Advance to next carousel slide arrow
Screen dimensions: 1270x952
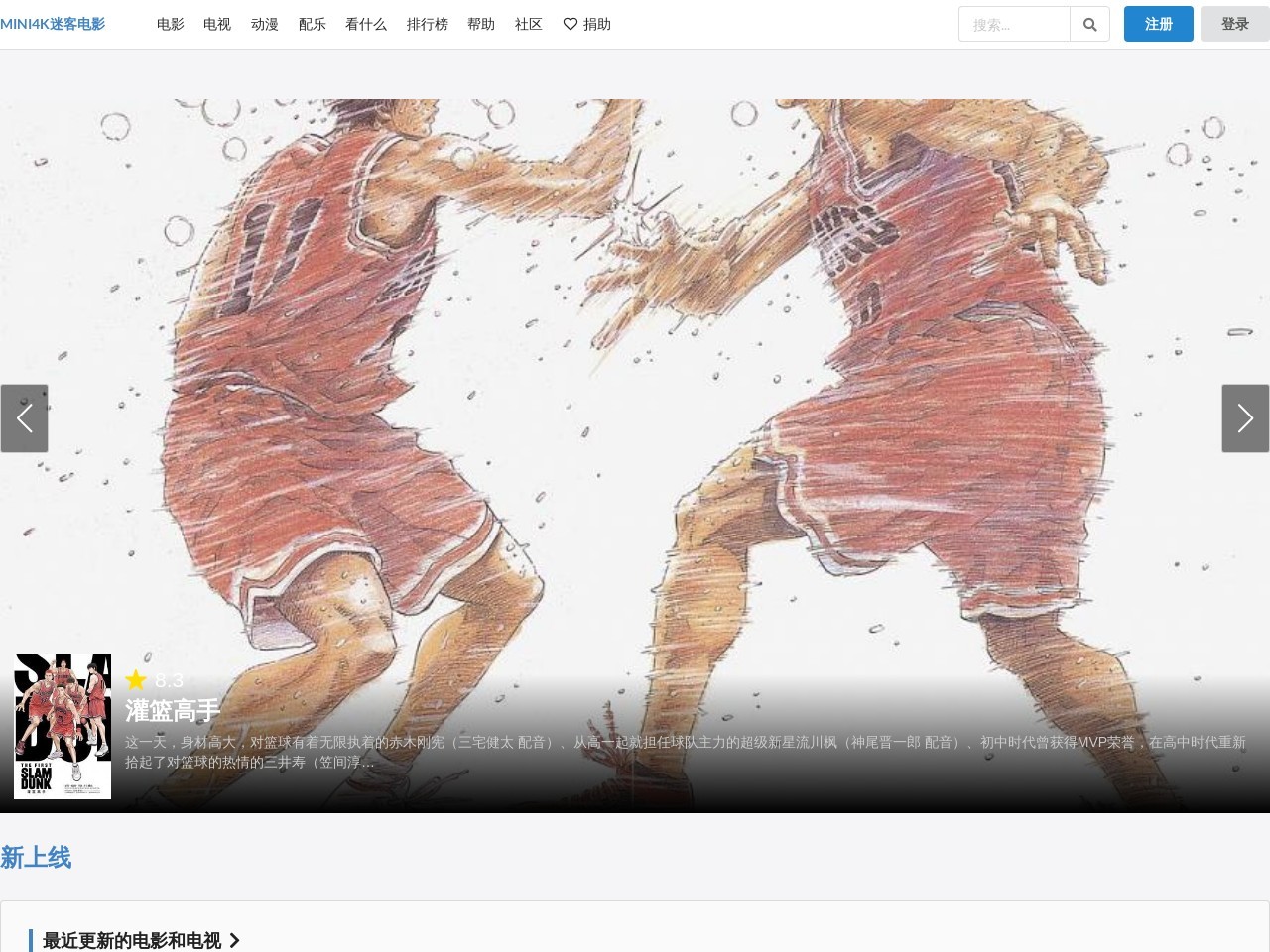click(x=1245, y=418)
